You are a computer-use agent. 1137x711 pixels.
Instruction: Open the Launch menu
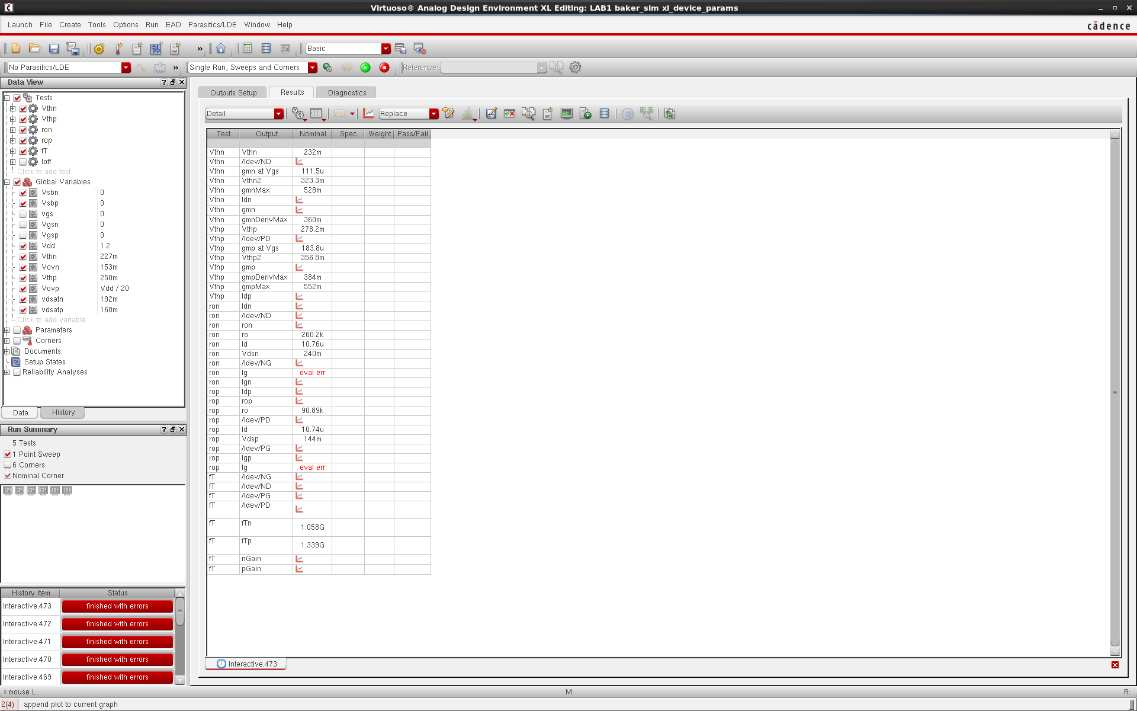click(20, 25)
